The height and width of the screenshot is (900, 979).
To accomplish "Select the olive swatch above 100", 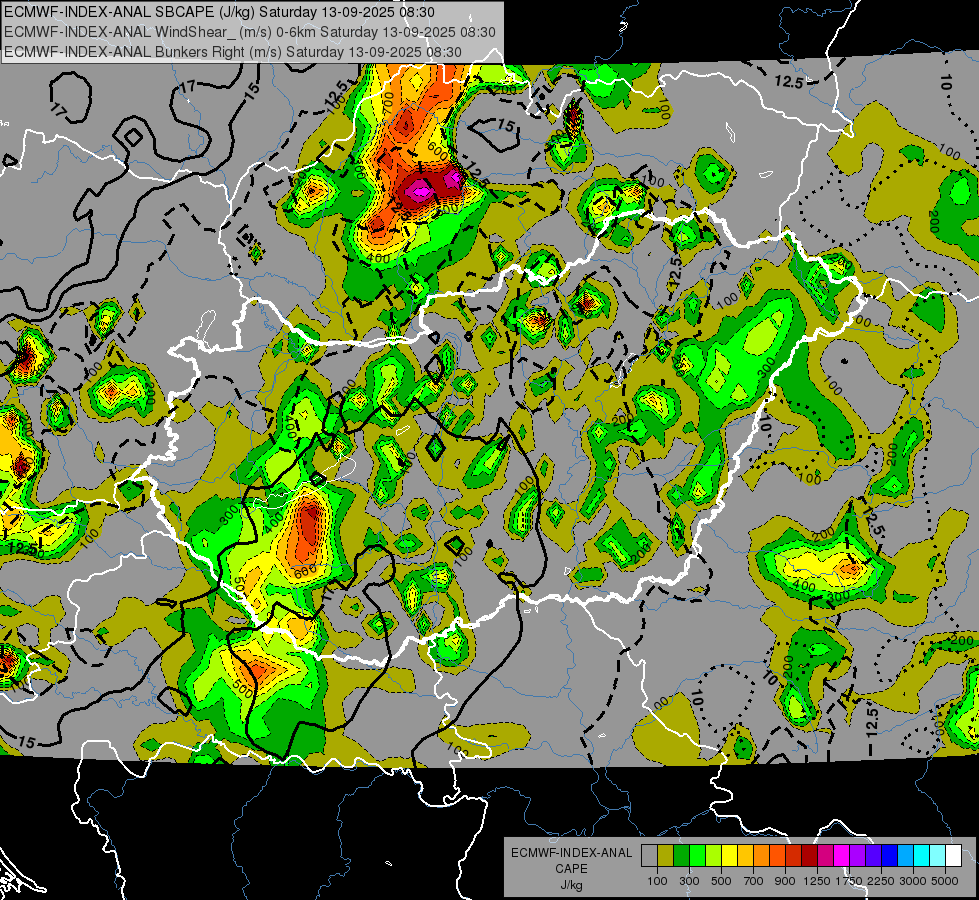I will click(x=666, y=856).
